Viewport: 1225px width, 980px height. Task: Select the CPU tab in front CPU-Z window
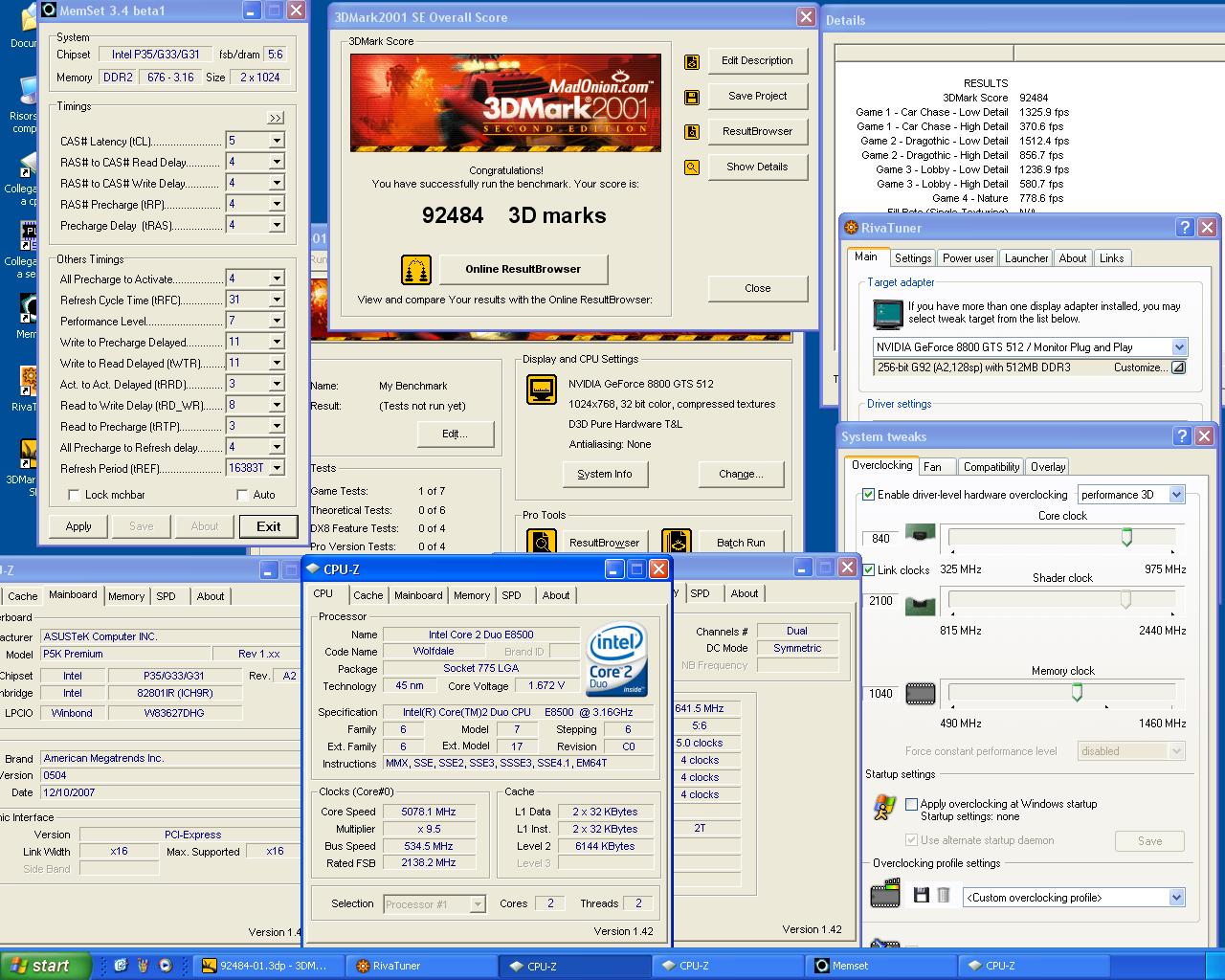(323, 593)
